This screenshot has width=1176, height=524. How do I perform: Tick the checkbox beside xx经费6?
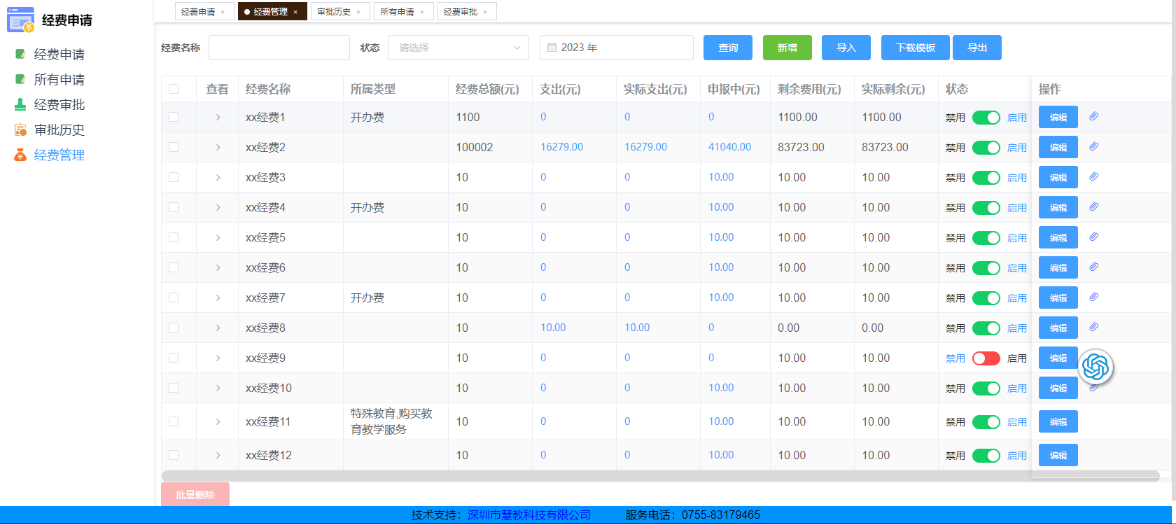point(174,267)
